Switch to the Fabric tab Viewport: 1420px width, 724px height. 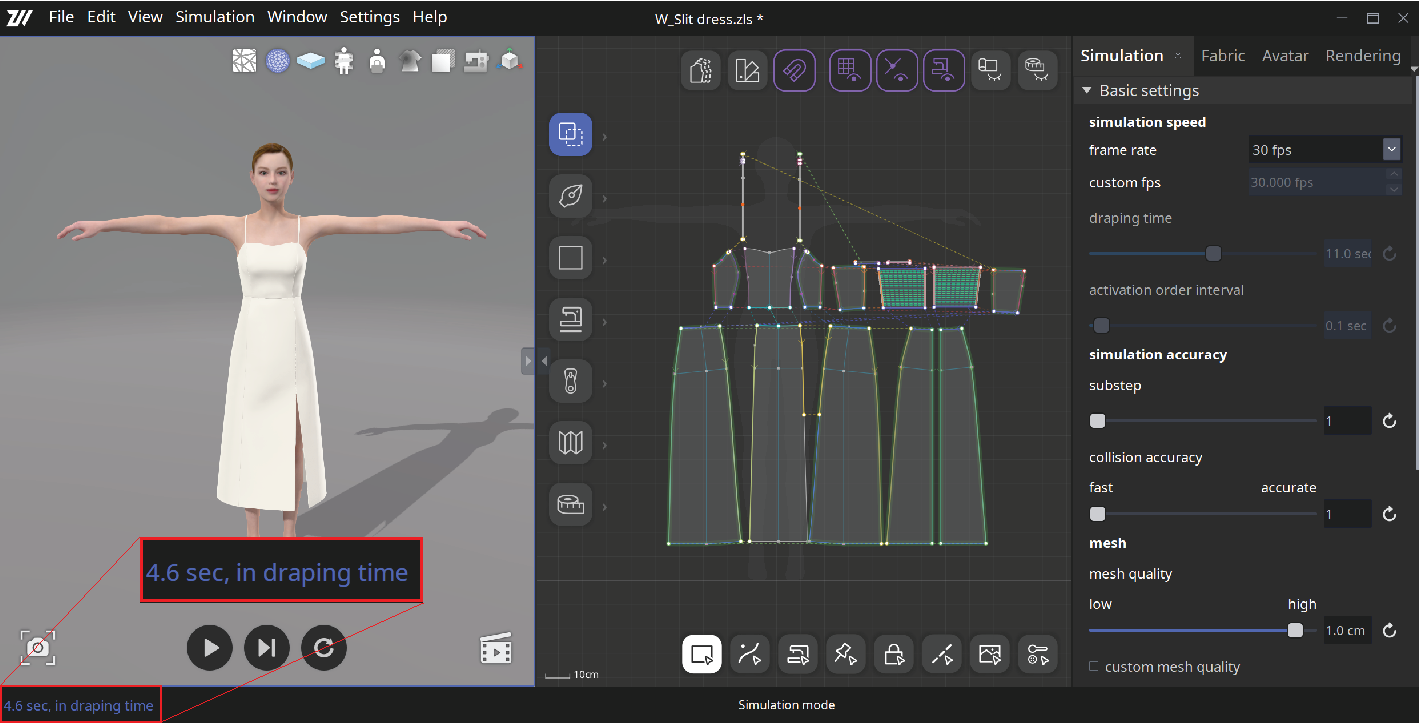(1223, 56)
